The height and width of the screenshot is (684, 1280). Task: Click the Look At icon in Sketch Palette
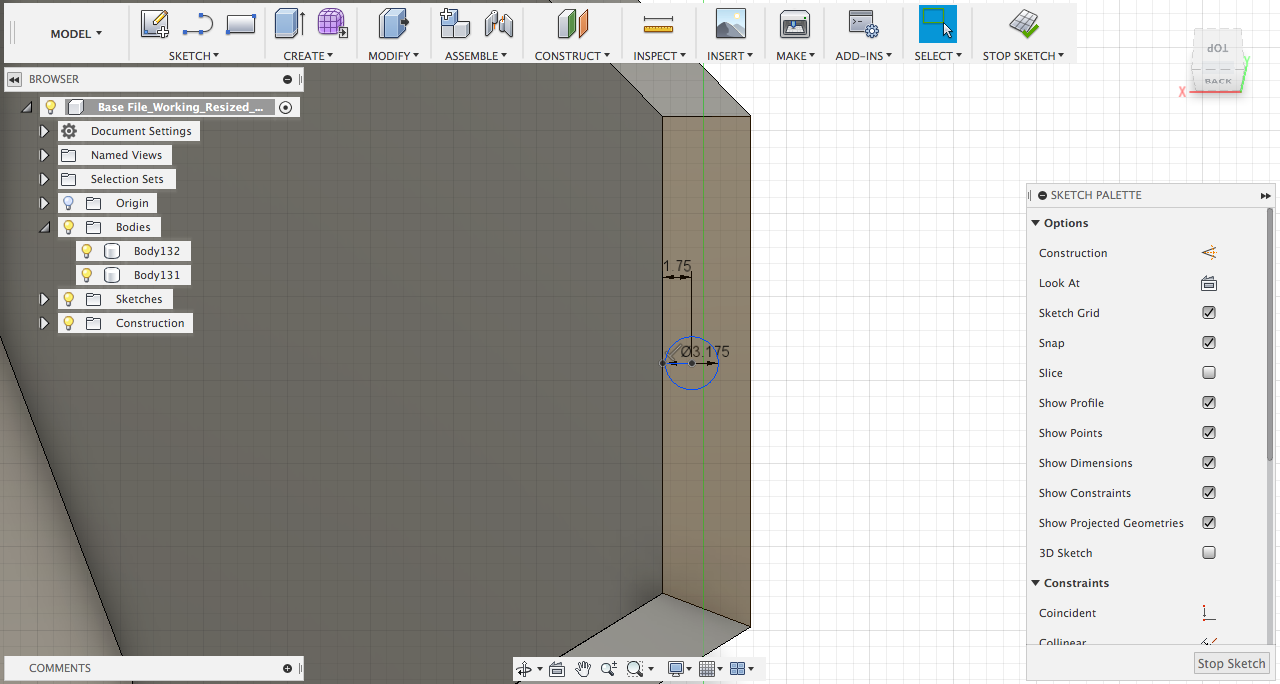click(x=1209, y=283)
